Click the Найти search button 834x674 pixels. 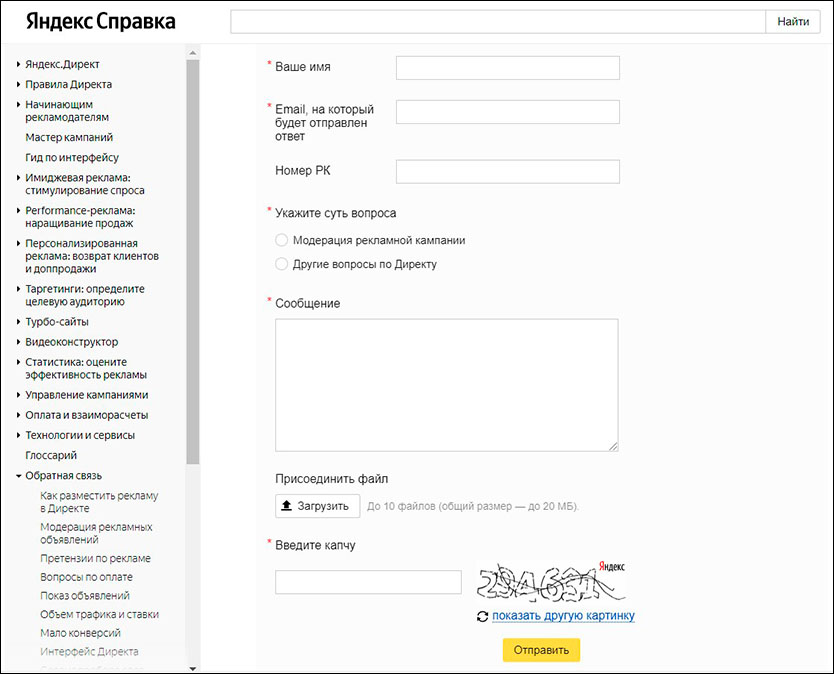pos(793,22)
